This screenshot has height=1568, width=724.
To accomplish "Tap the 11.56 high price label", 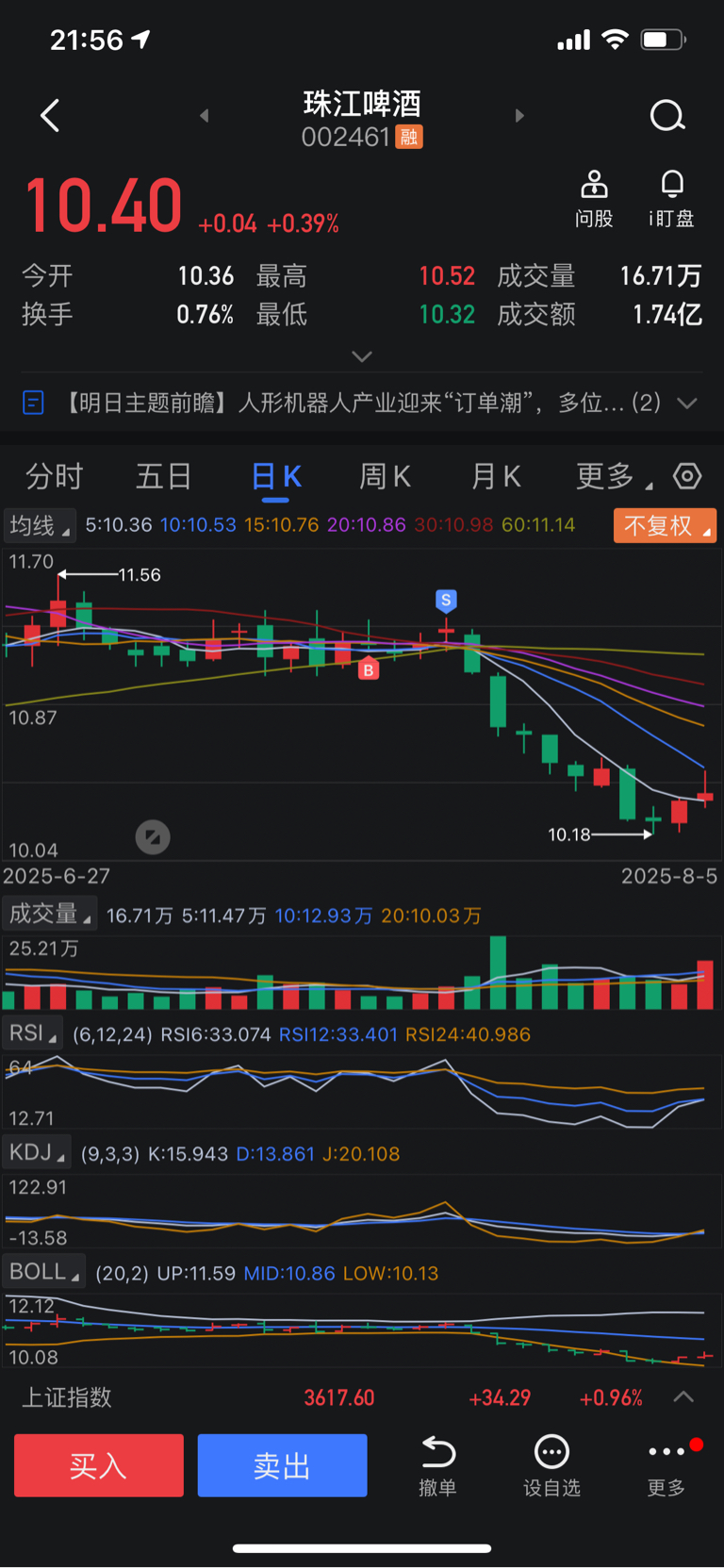I will (x=140, y=574).
